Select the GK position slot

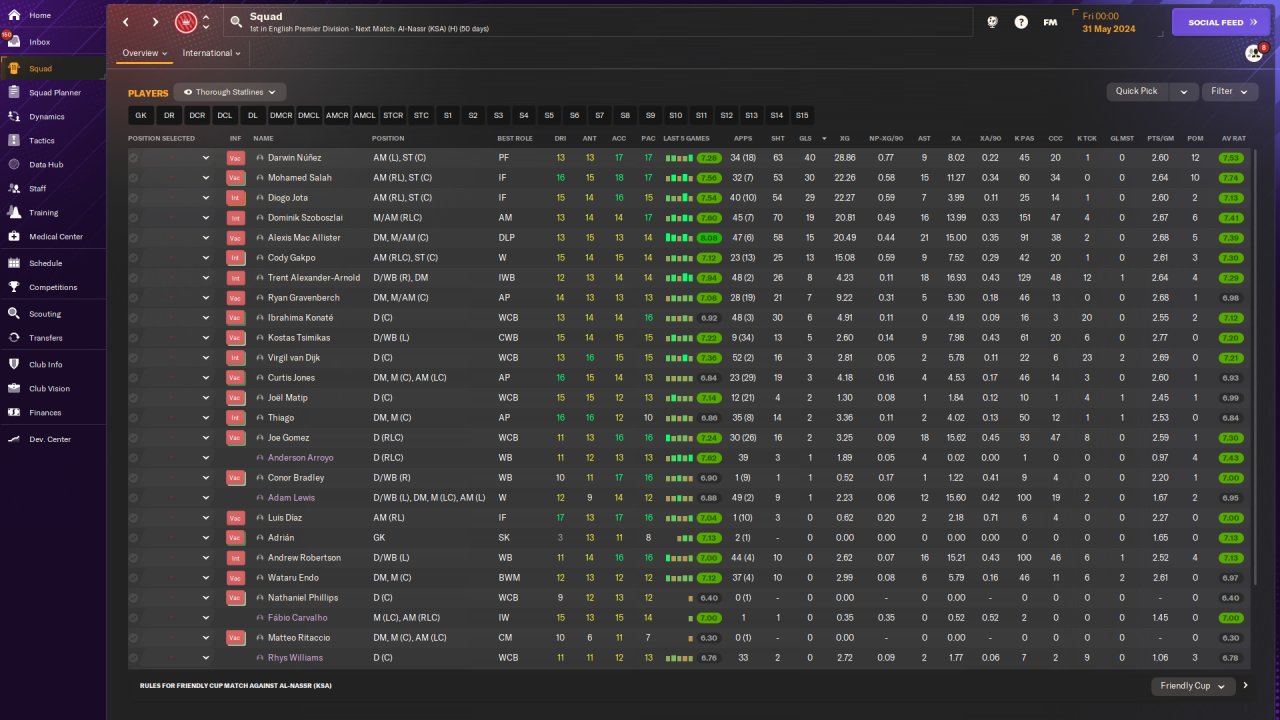coord(141,116)
